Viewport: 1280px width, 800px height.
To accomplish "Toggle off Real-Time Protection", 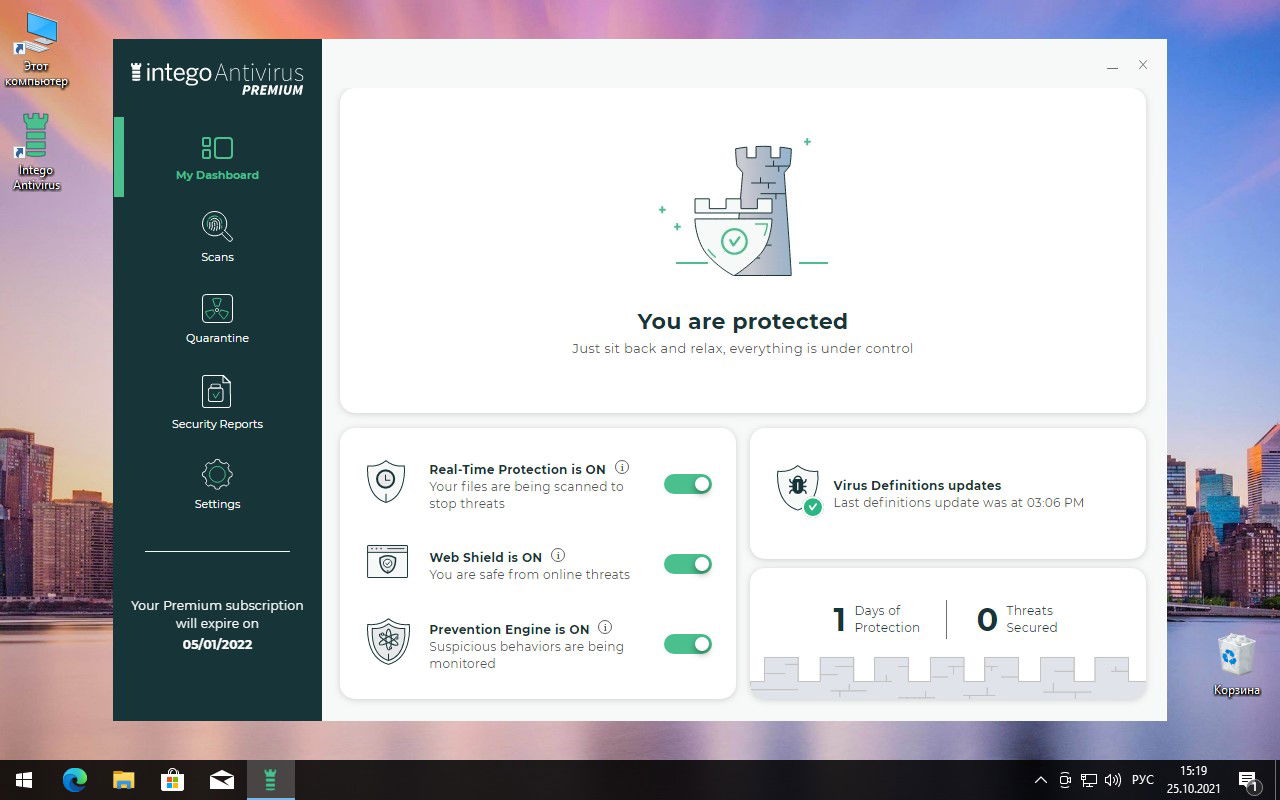I will pos(687,483).
